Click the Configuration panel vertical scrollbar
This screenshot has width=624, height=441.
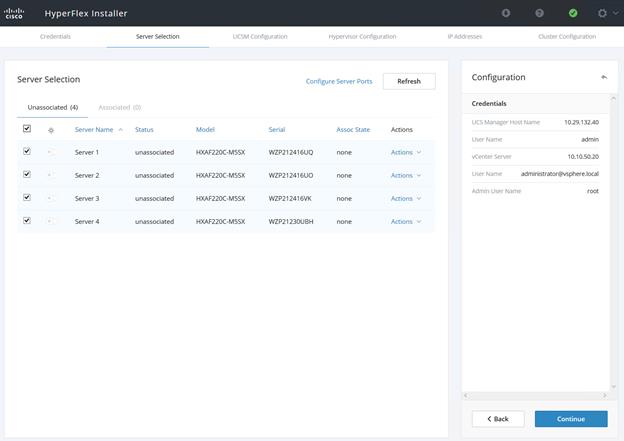pos(613,243)
